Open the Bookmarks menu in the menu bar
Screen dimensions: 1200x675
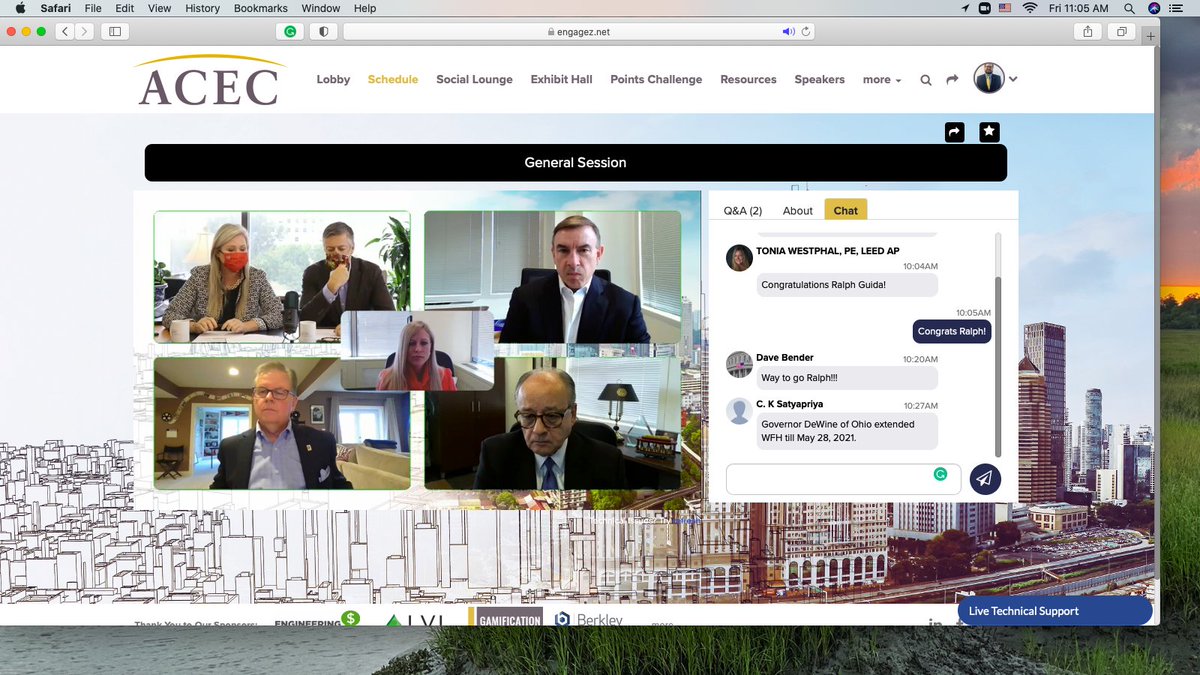(x=261, y=8)
